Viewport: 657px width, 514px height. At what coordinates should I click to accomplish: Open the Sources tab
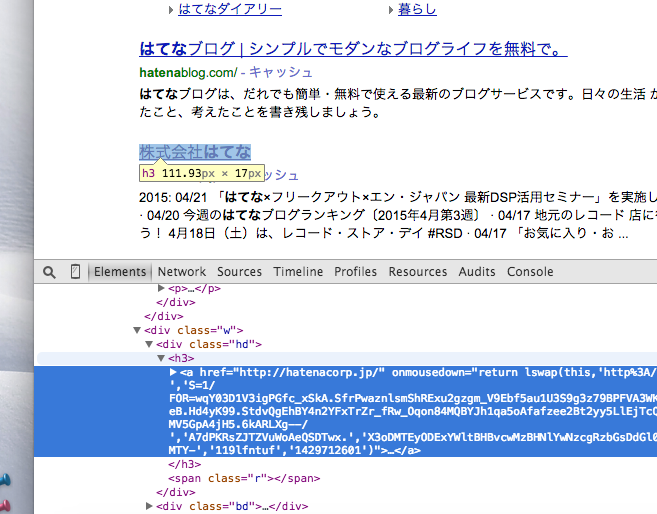coord(239,271)
